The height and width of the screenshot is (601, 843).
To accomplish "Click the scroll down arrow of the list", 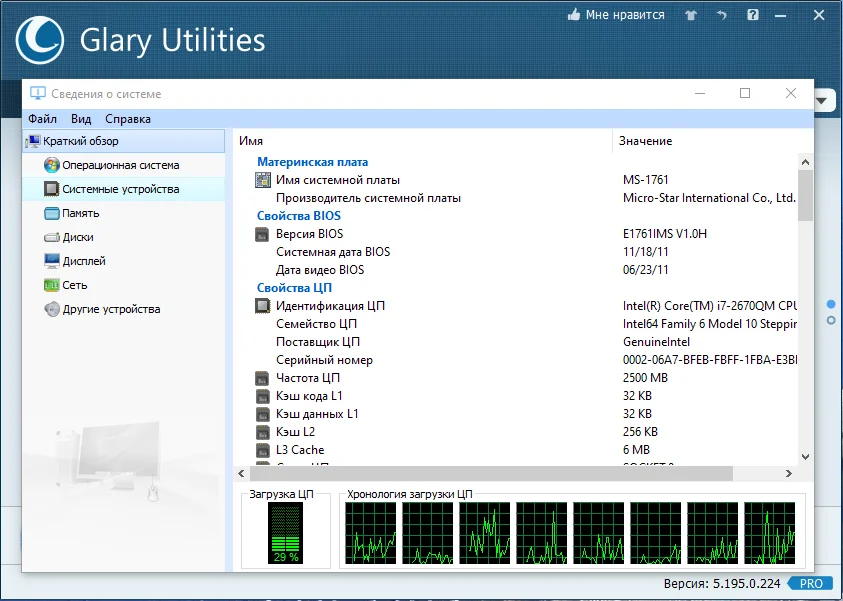I will (805, 457).
